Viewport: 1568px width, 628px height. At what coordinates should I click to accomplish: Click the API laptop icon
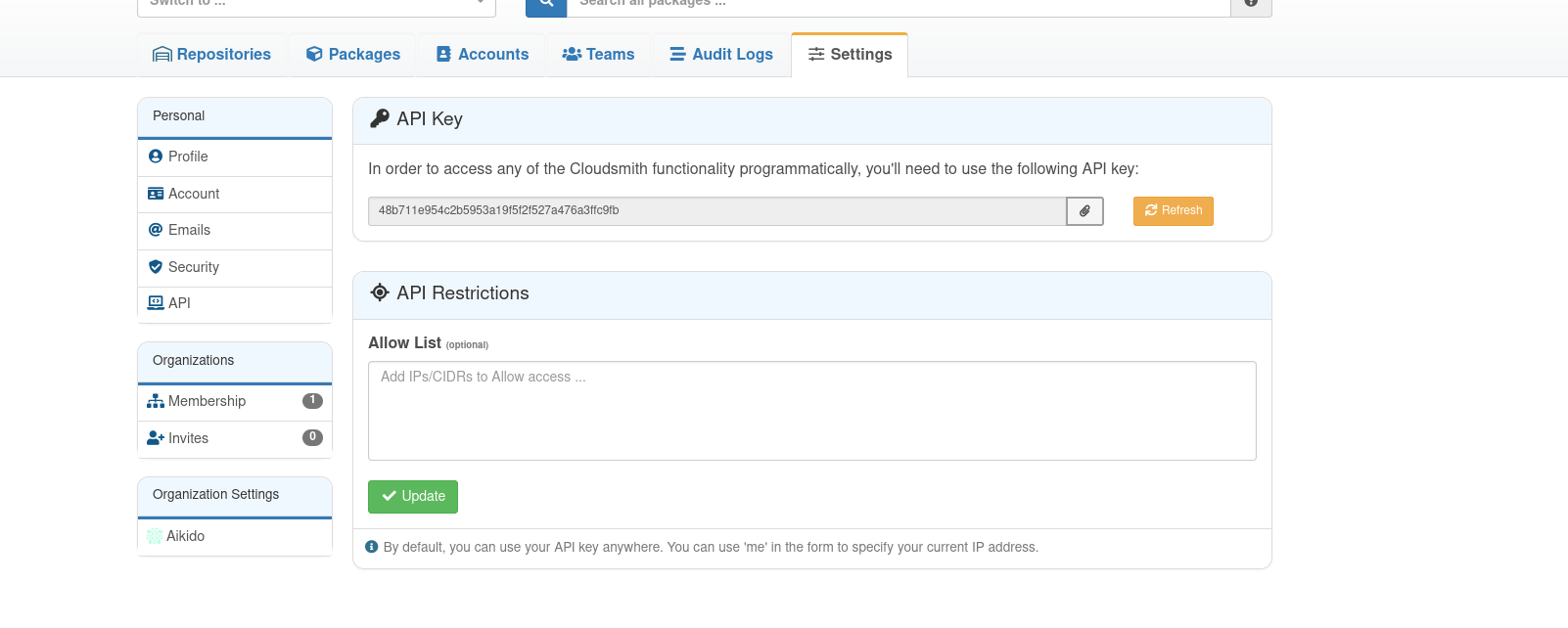tap(156, 303)
